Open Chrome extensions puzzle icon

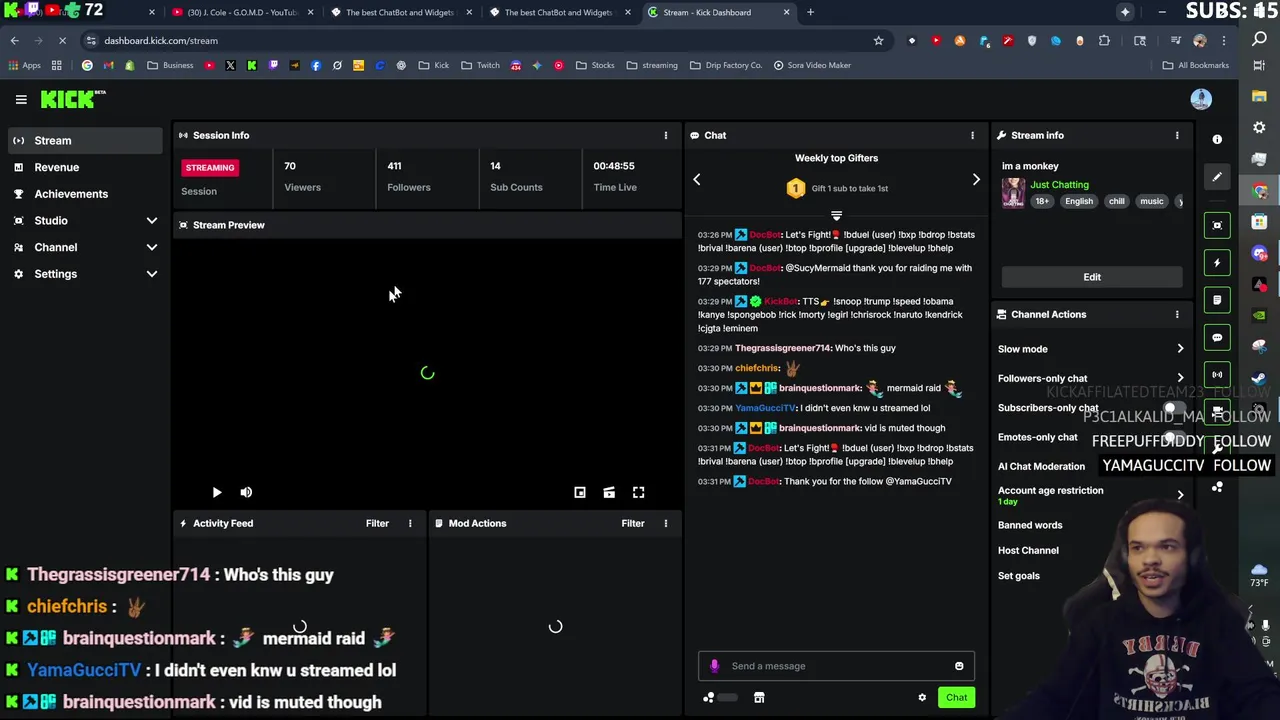point(1104,41)
